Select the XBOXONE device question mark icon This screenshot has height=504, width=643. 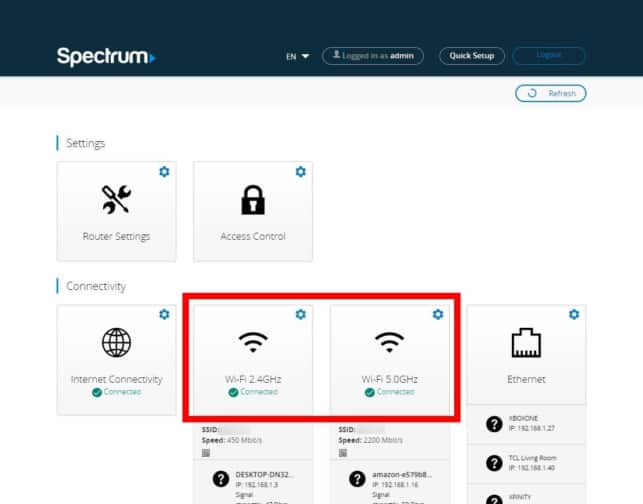[x=493, y=424]
